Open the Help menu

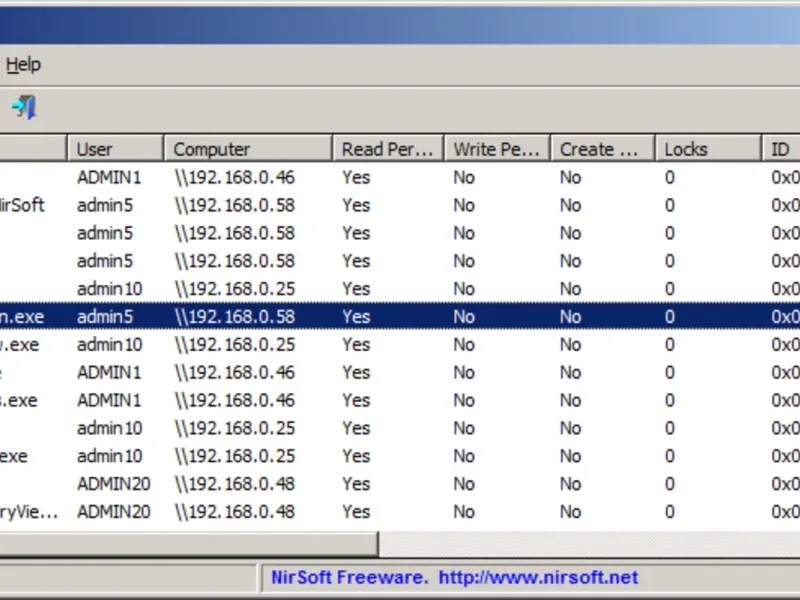tap(23, 65)
